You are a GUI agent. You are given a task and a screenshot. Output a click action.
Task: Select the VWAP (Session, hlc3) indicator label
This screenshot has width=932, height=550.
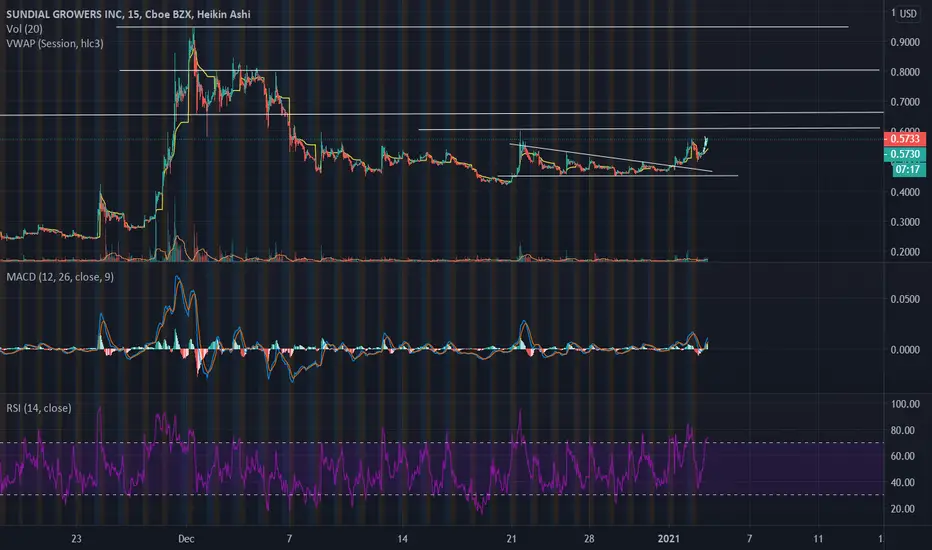point(55,43)
